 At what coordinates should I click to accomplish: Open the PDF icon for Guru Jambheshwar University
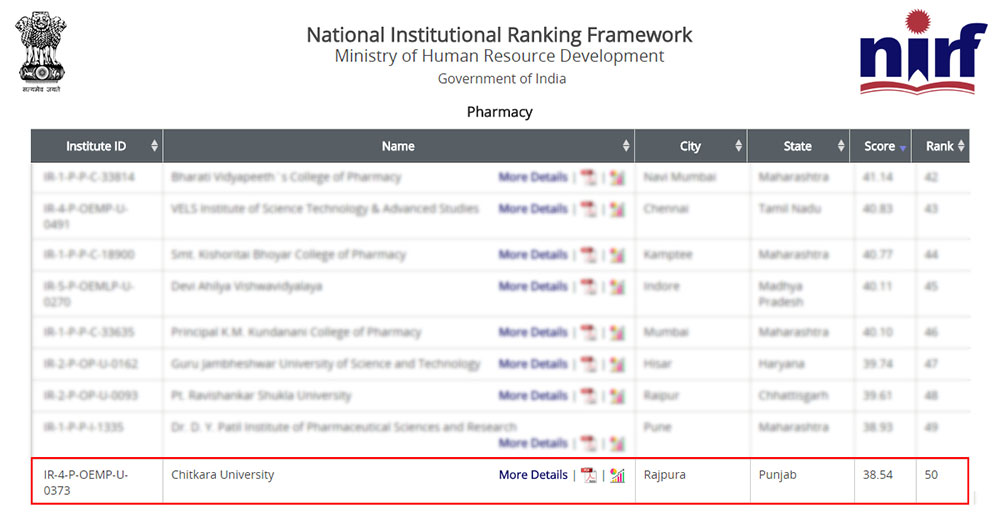[x=589, y=364]
